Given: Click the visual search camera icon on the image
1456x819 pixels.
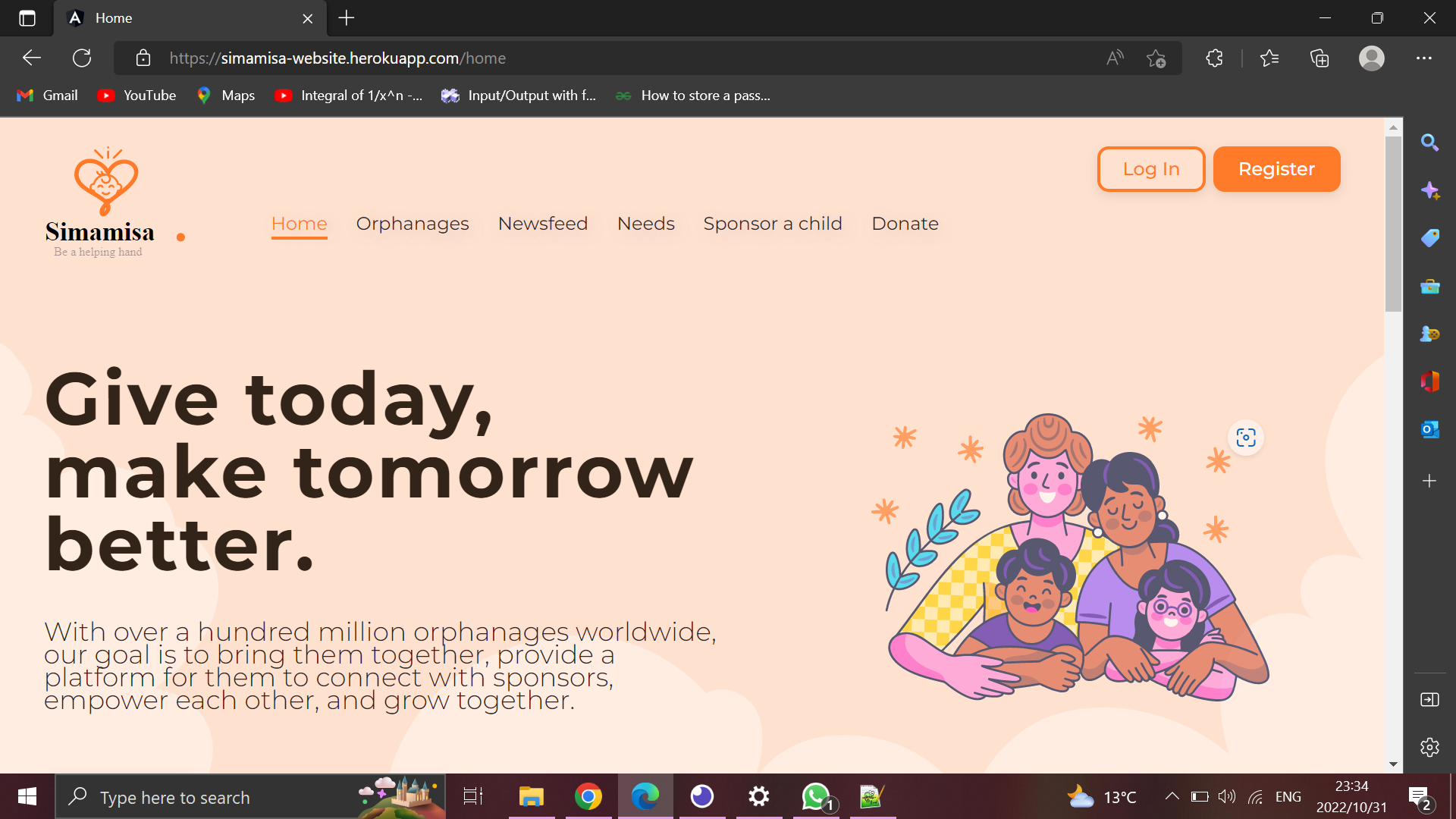Looking at the screenshot, I should (x=1246, y=437).
